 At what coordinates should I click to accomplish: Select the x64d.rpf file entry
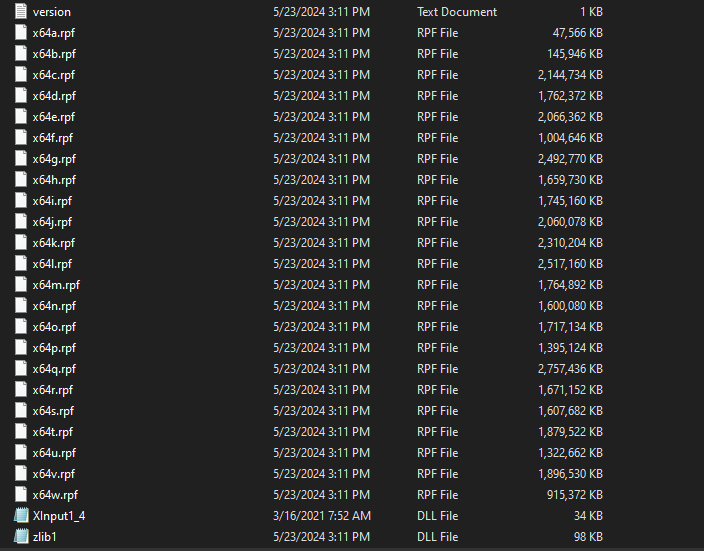54,96
